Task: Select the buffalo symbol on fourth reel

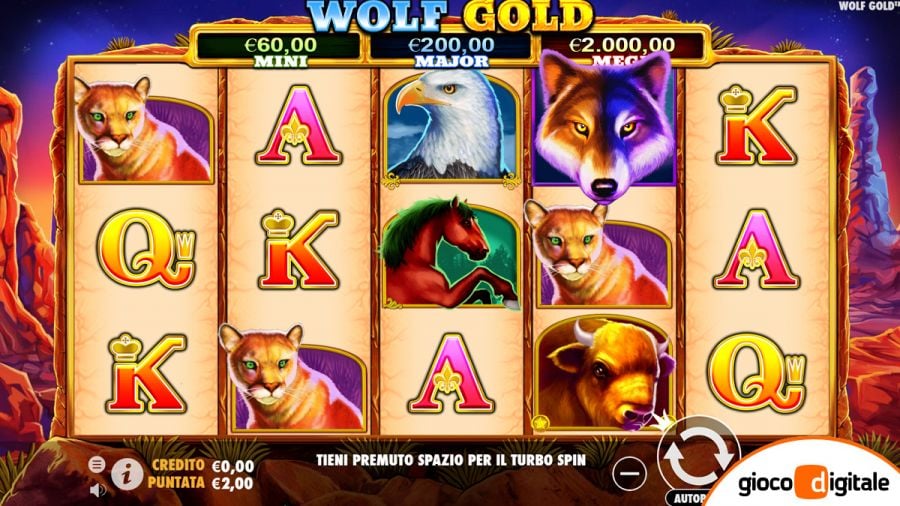Action: (x=603, y=373)
